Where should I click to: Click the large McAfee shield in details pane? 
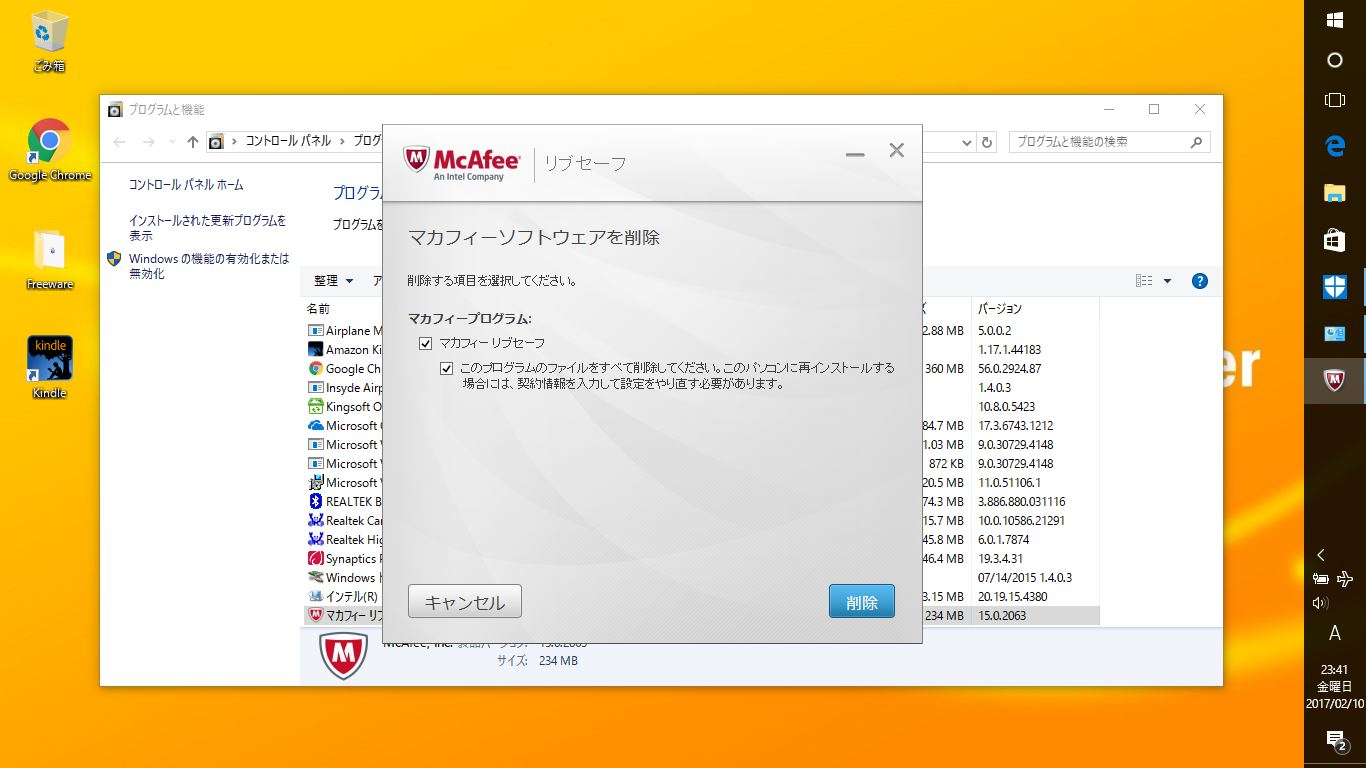(x=343, y=656)
